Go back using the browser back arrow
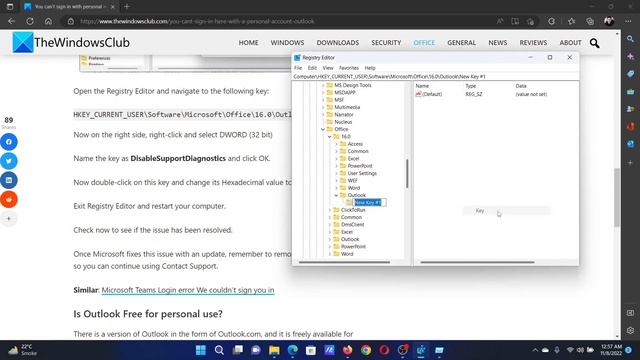This screenshot has height=360, width=640. click(11, 21)
